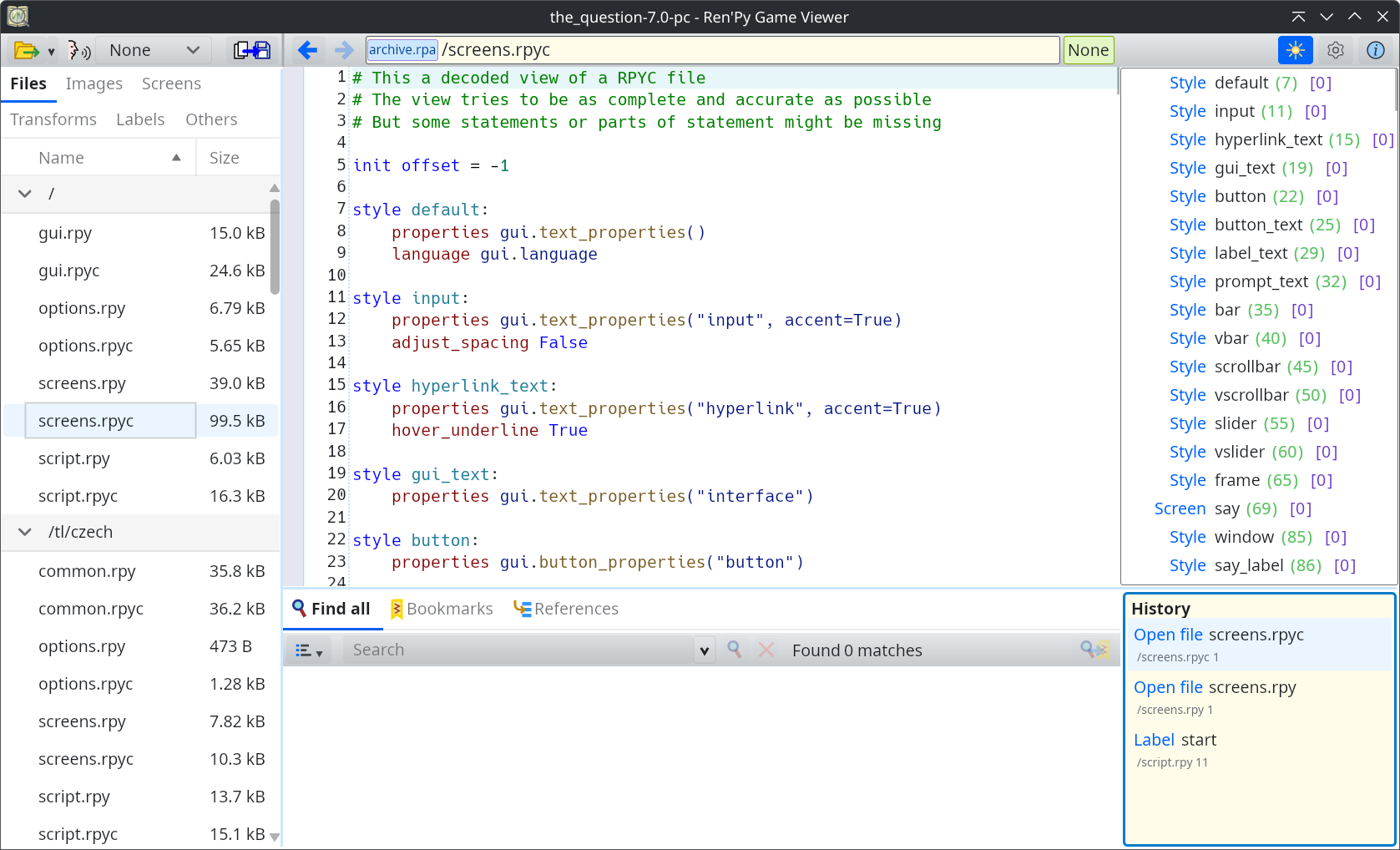This screenshot has height=850, width=1400.
Task: Click the open folder icon in toolbar
Action: click(26, 51)
